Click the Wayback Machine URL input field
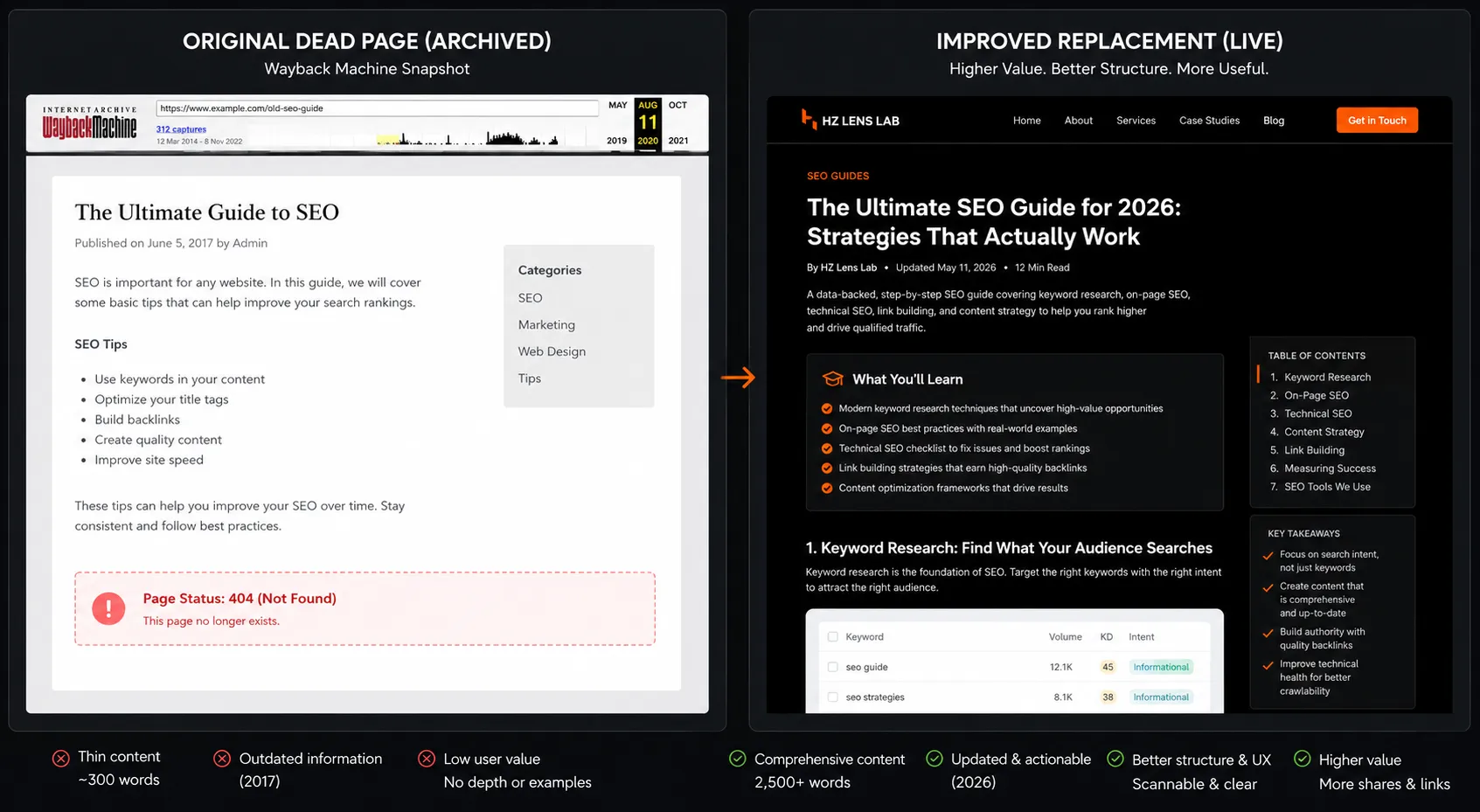 [x=377, y=108]
